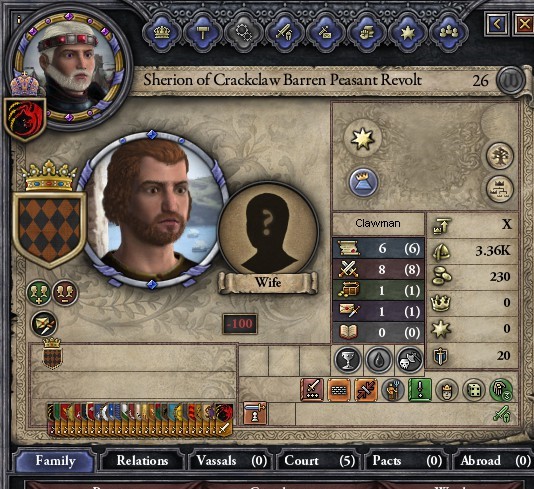Click the goblet cause-of-death style icon
This screenshot has width=534, height=489.
click(x=347, y=360)
